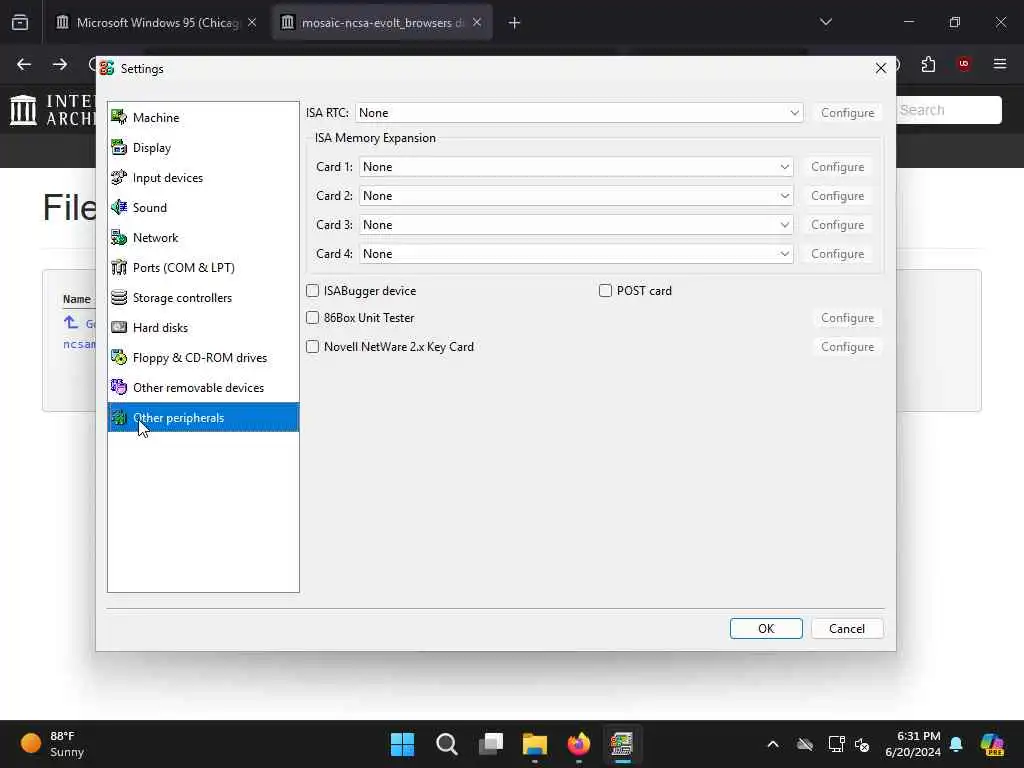Click OK to save settings
The image size is (1024, 768).
point(766,628)
